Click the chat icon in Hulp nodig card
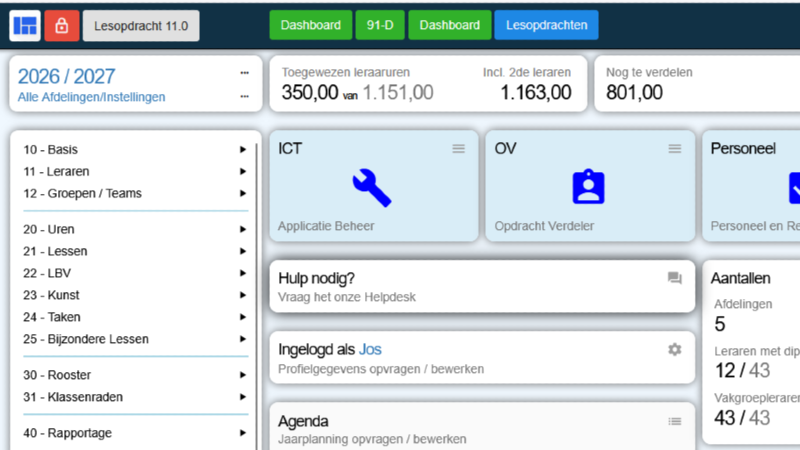The height and width of the screenshot is (450, 800). pos(674,278)
